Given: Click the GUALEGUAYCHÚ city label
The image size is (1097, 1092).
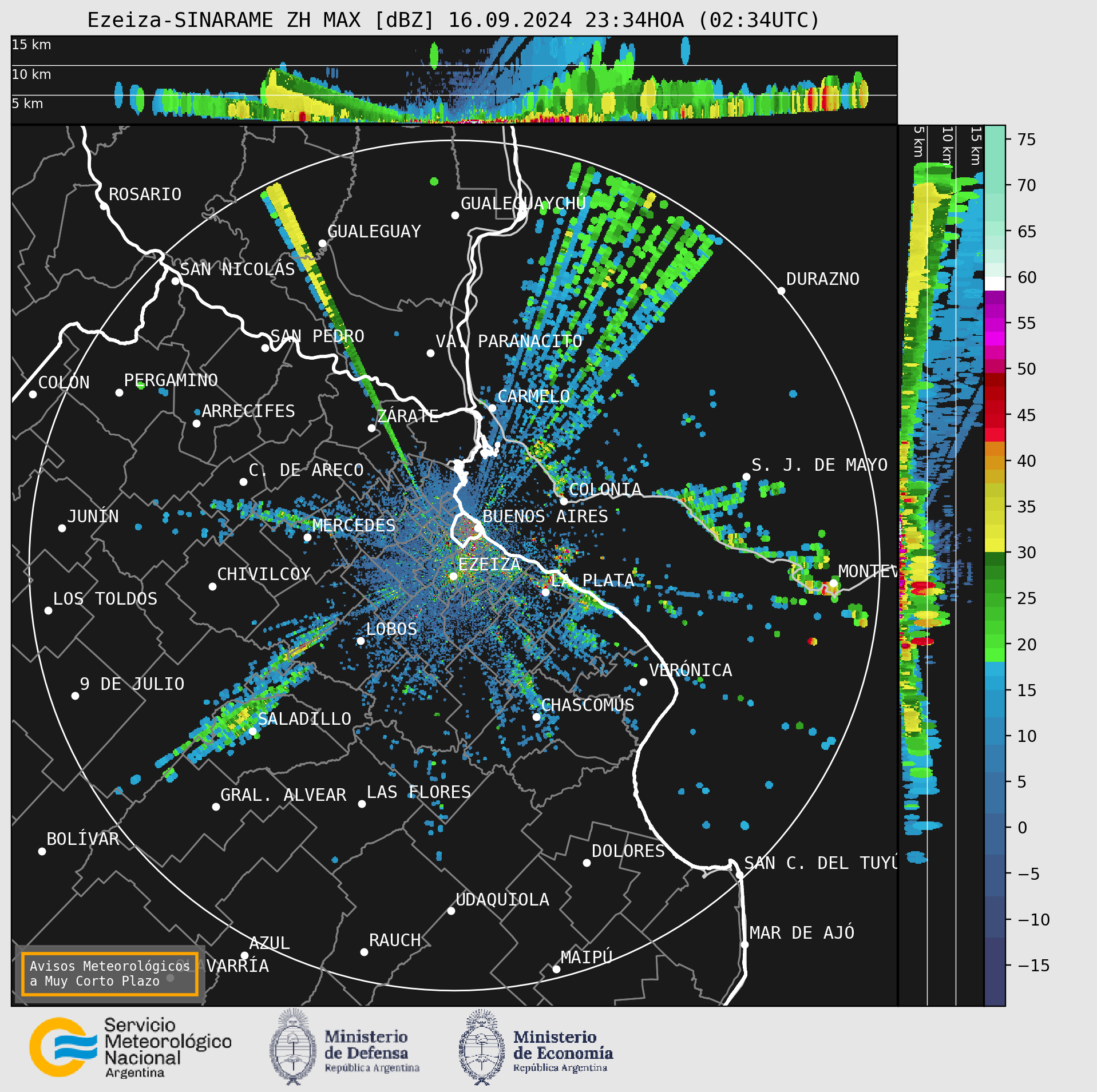Looking at the screenshot, I should (523, 203).
